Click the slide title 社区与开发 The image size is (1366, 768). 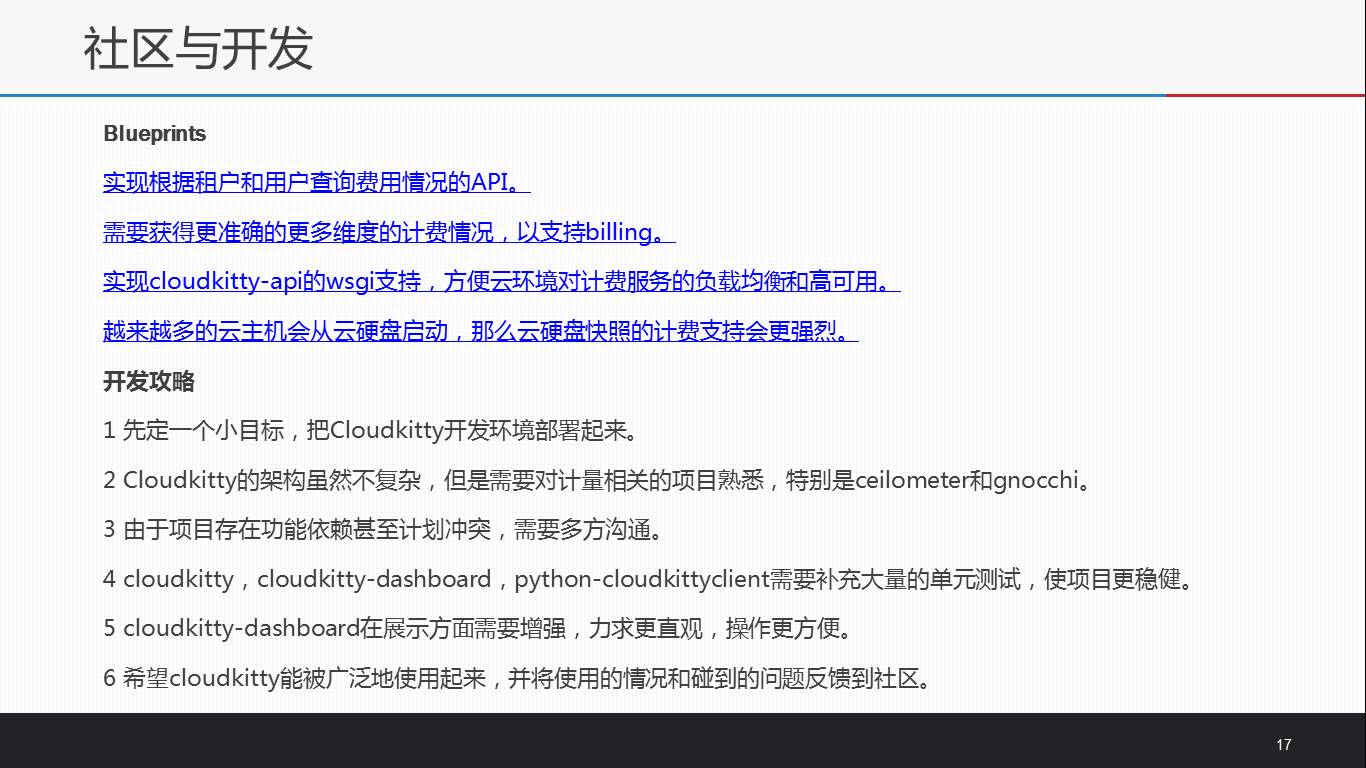click(x=198, y=48)
